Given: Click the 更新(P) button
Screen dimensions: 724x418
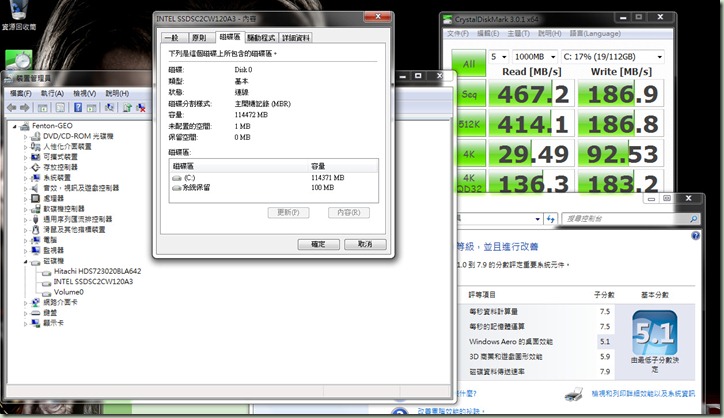Looking at the screenshot, I should point(289,212).
